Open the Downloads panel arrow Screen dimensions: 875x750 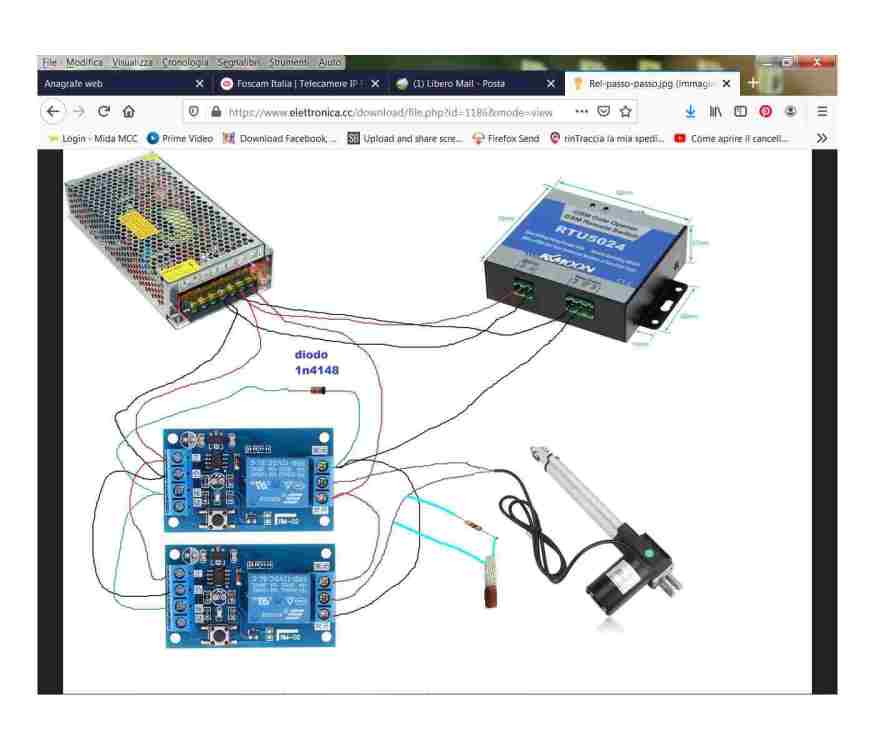pos(690,112)
